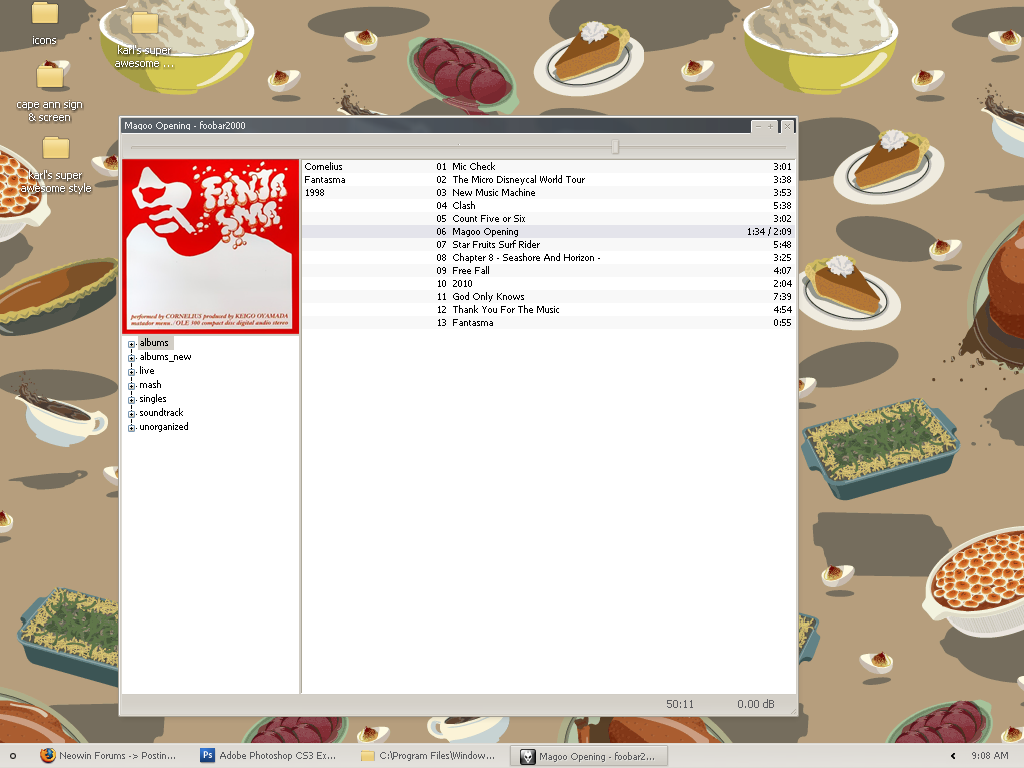This screenshot has height=768, width=1024.
Task: Select track 01 Mic Check
Action: 547,167
